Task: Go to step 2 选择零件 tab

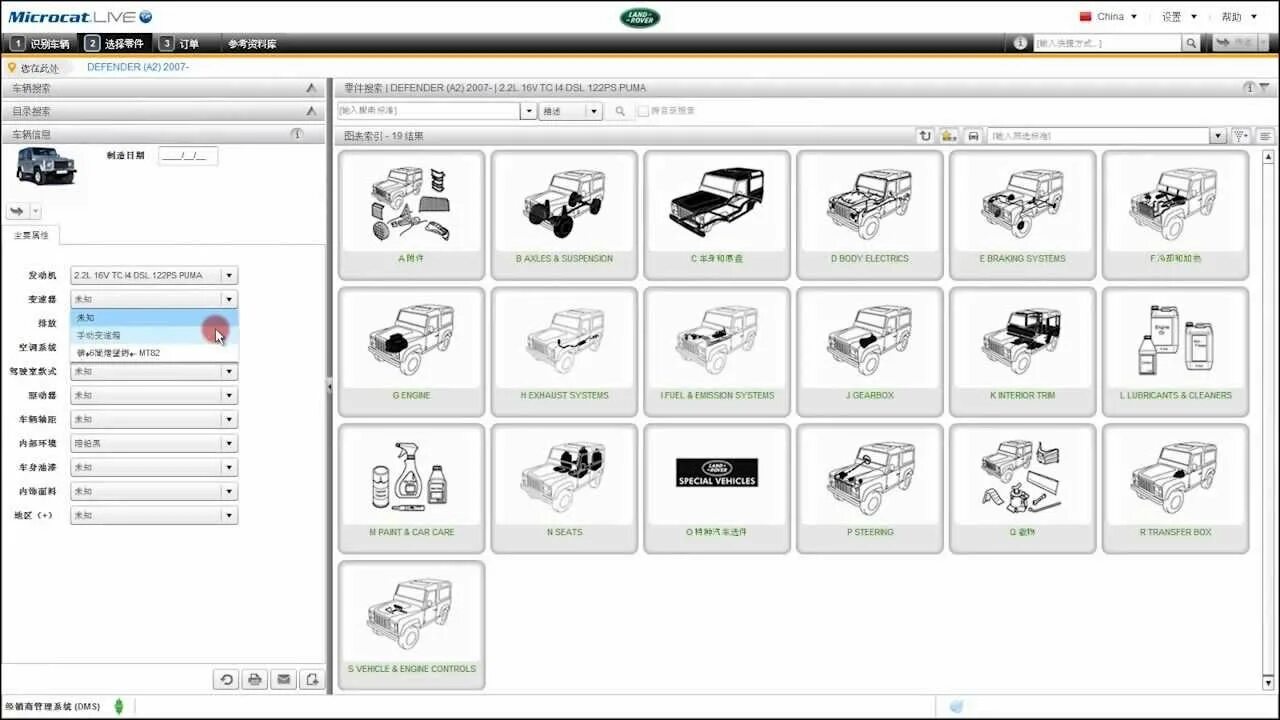Action: tap(115, 43)
